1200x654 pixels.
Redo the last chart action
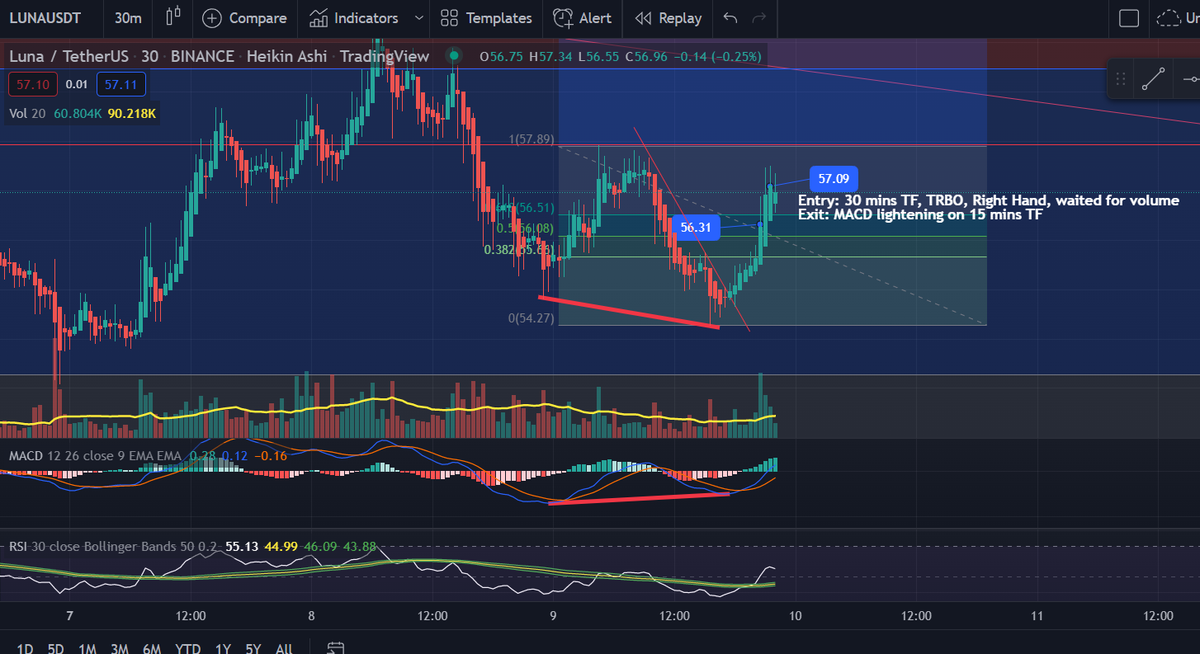click(x=760, y=18)
